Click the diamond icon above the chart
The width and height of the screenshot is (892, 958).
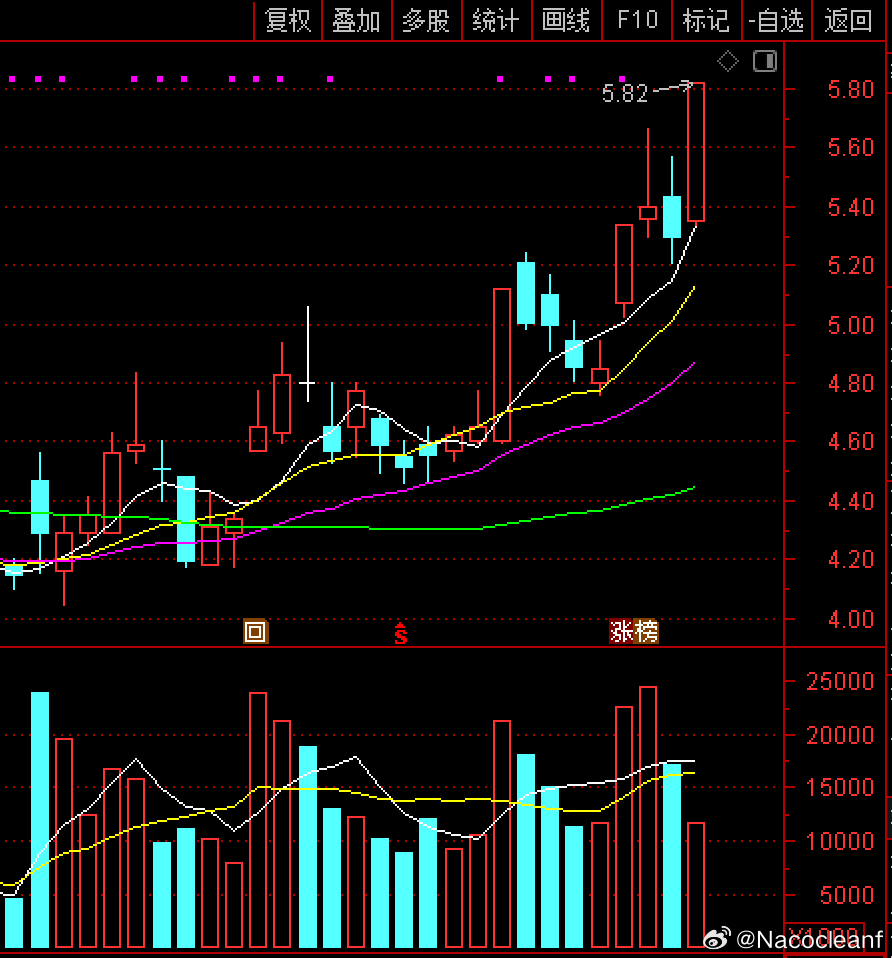tap(728, 61)
